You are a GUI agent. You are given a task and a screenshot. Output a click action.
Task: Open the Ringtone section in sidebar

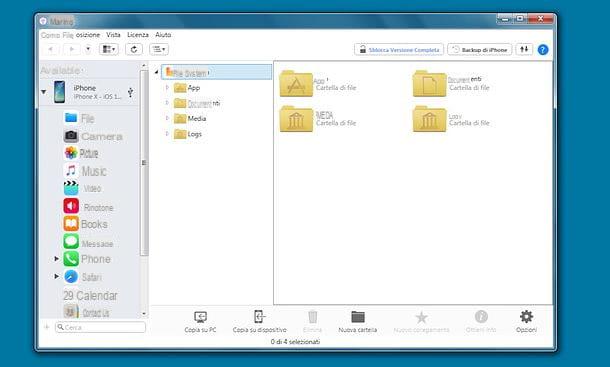coord(88,207)
